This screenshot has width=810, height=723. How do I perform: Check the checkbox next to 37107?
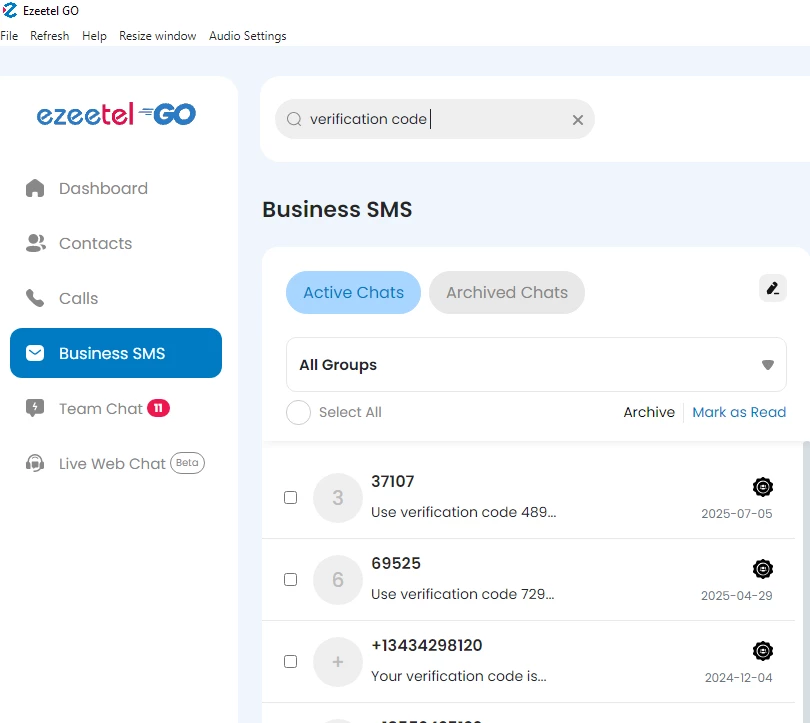[x=290, y=497]
